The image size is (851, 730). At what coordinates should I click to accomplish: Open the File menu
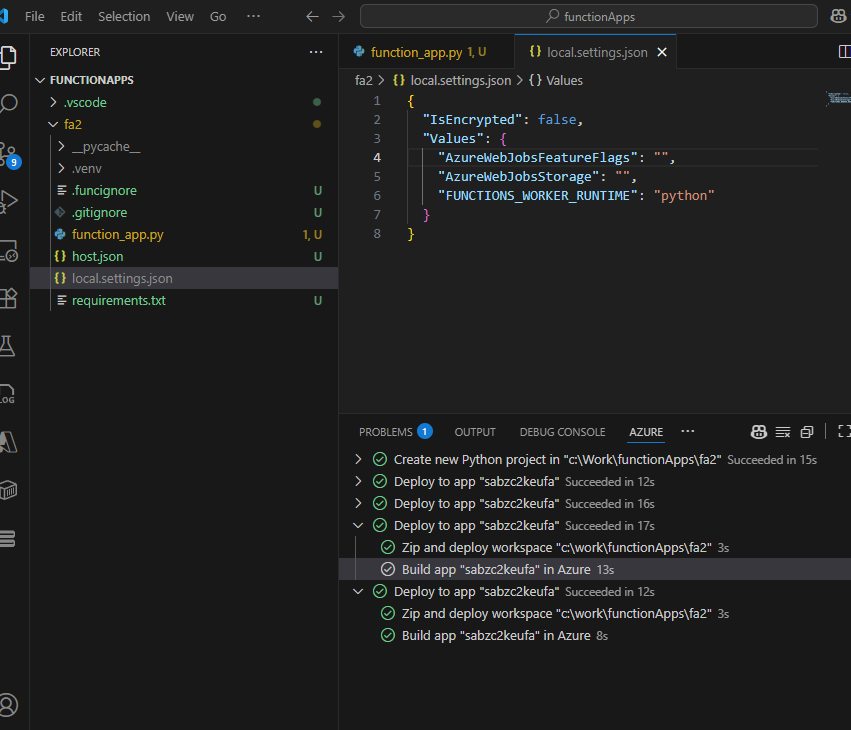(x=35, y=17)
